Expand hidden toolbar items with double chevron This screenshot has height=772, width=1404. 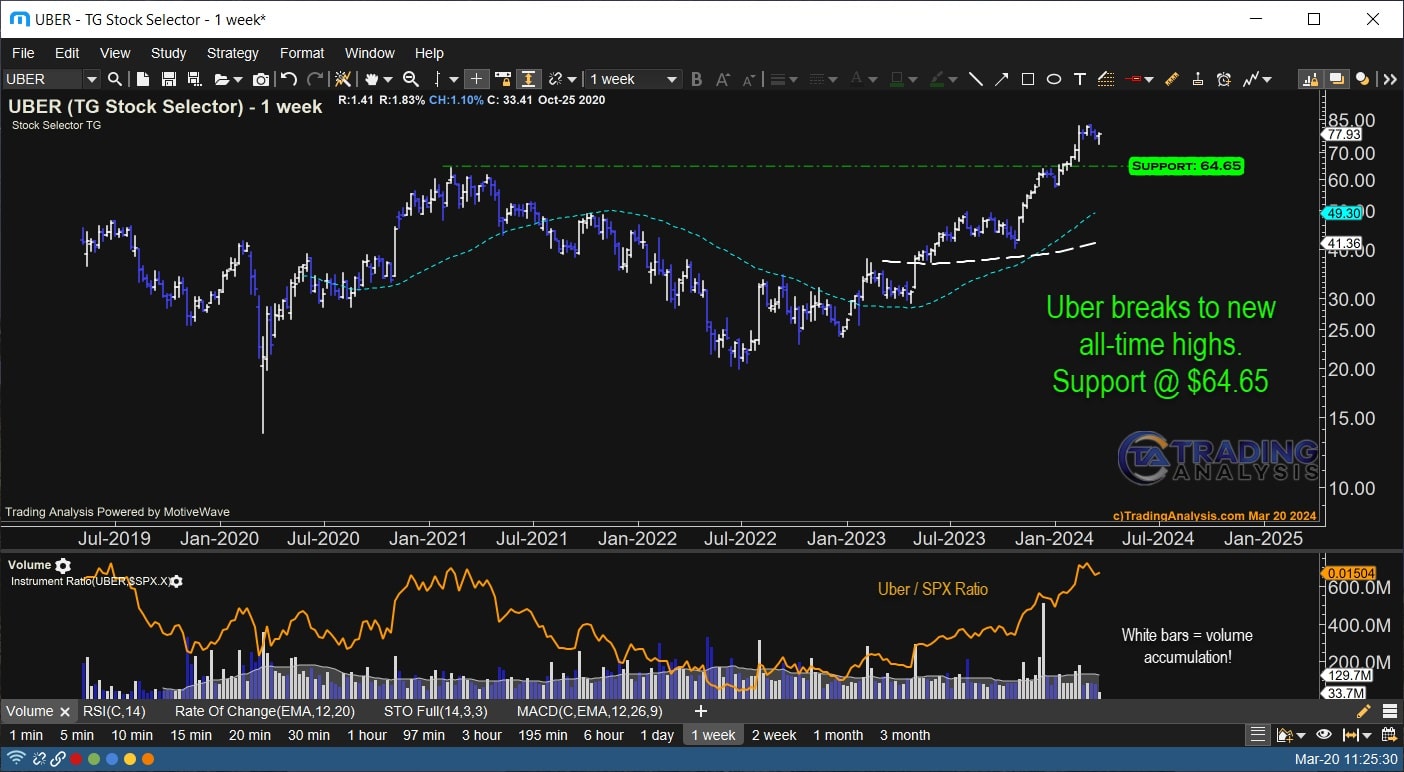click(1389, 79)
